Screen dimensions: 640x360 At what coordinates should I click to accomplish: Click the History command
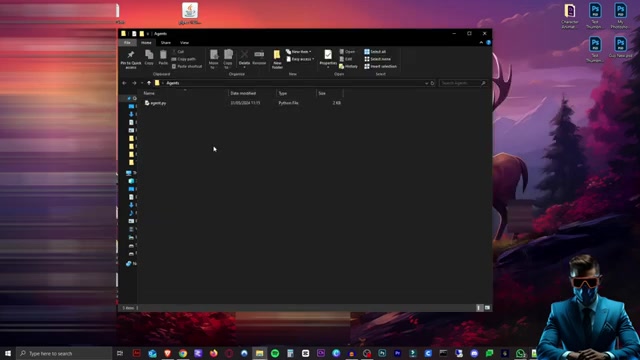348,66
